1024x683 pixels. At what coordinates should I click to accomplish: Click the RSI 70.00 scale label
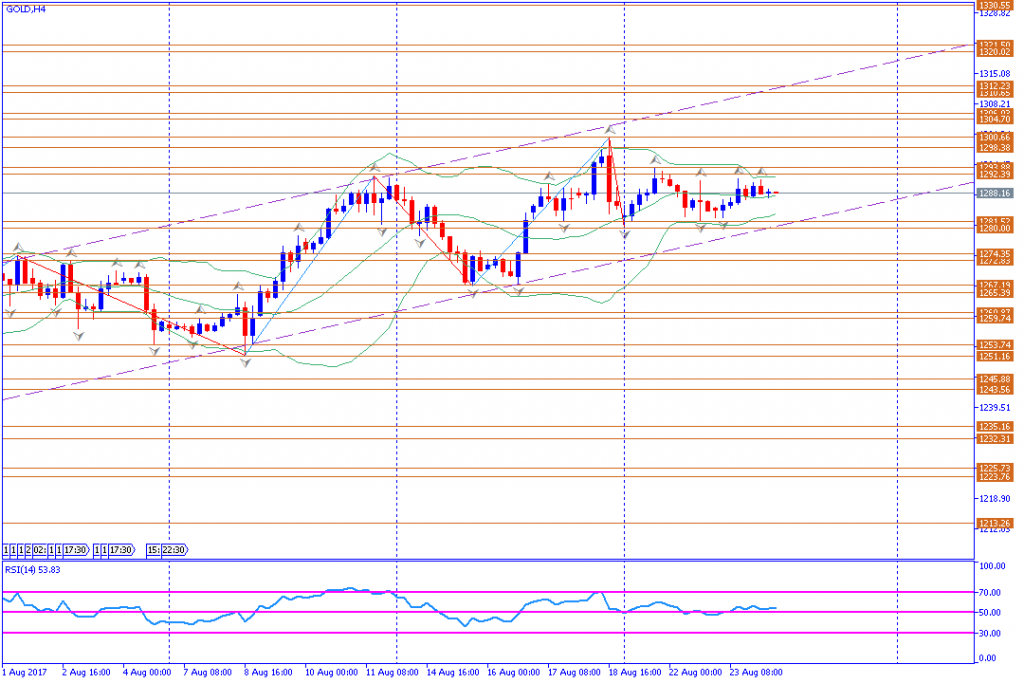click(x=990, y=593)
